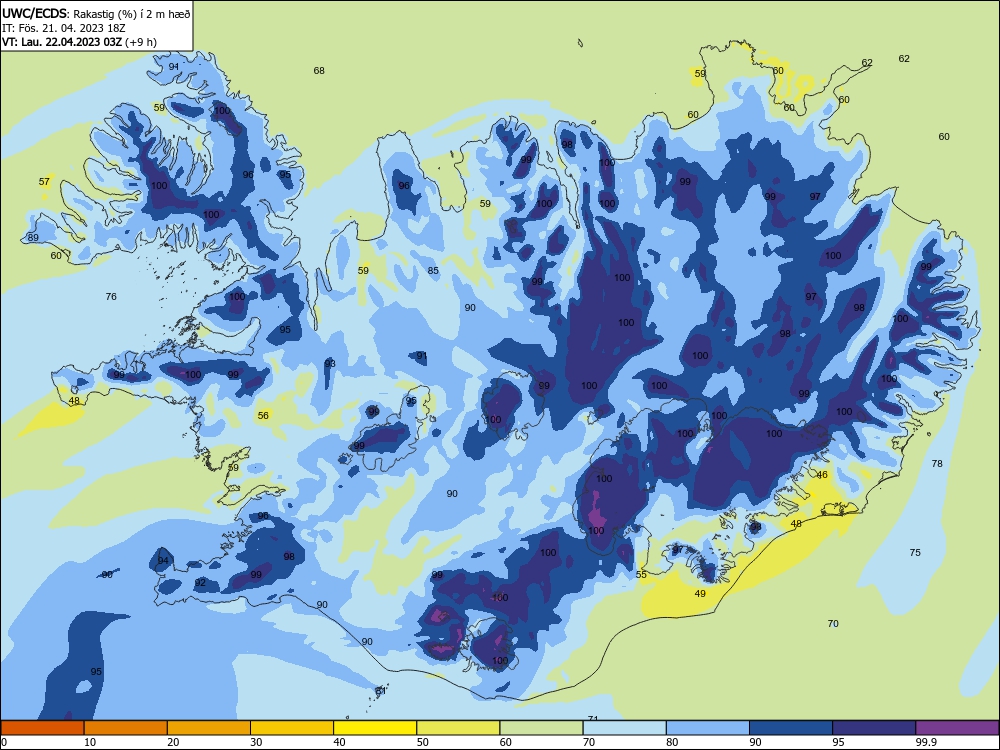
Task: Click the '89' value at the western tip
Action: click(33, 238)
